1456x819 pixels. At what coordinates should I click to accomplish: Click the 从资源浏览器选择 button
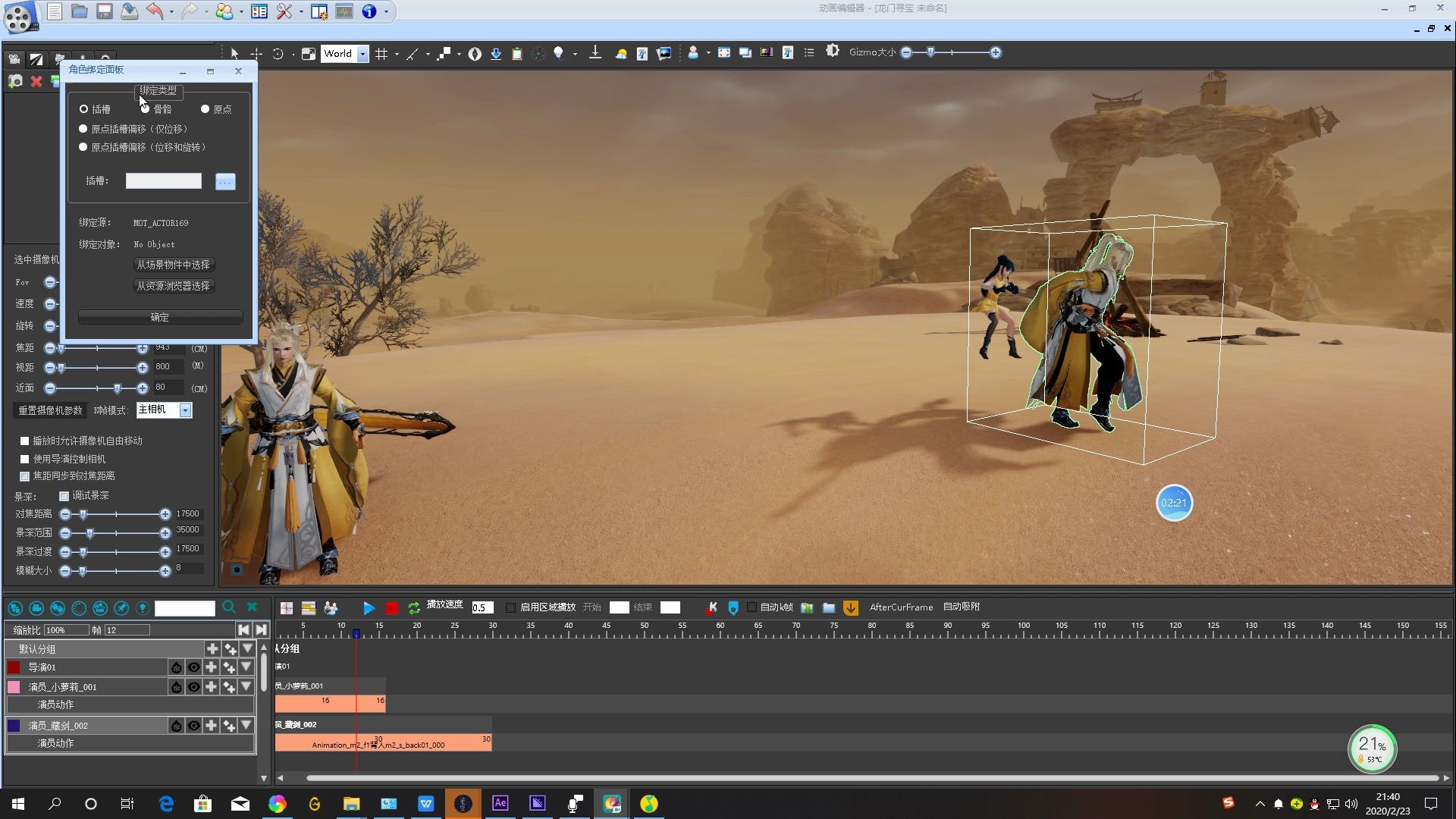tap(173, 286)
